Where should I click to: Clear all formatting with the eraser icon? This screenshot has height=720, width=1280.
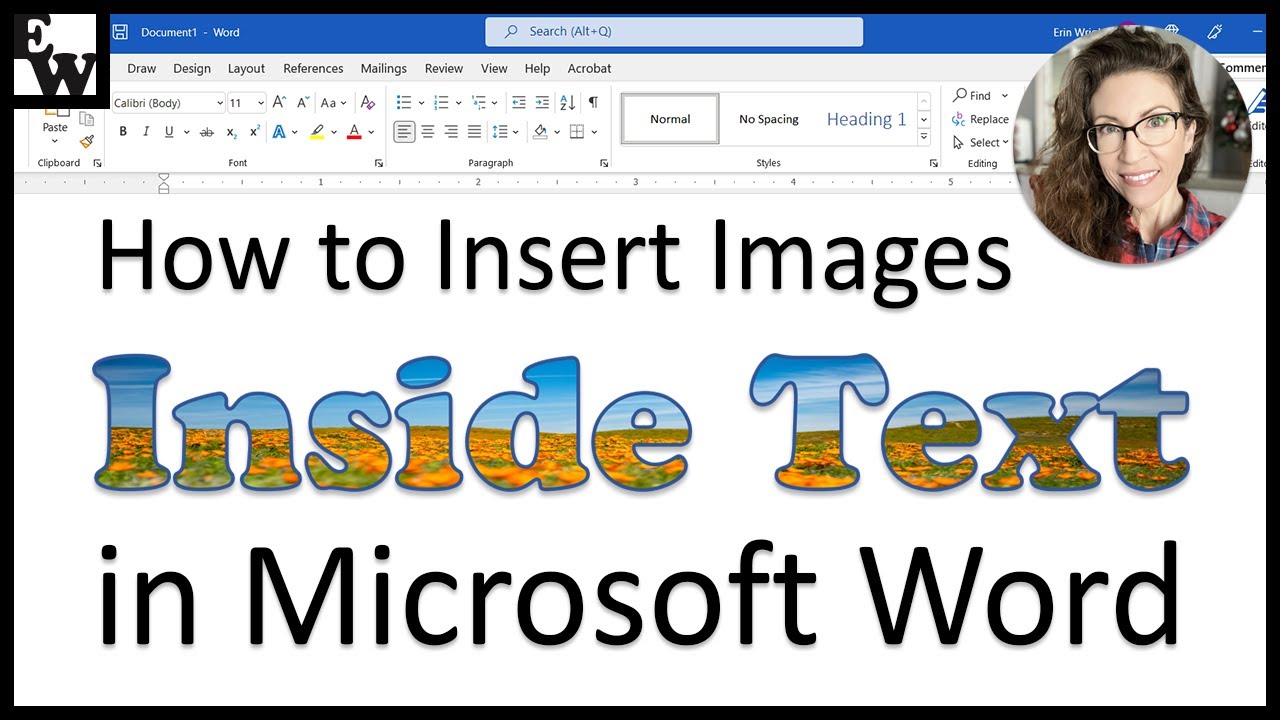[368, 103]
